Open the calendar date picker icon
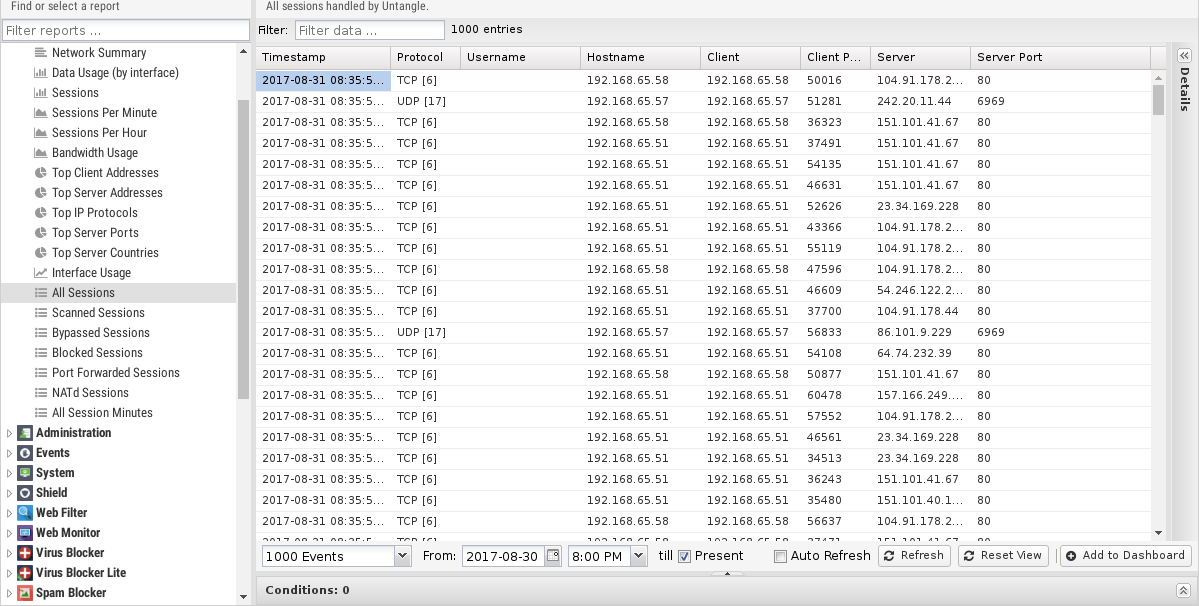Image resolution: width=1199 pixels, height=606 pixels. (x=553, y=556)
